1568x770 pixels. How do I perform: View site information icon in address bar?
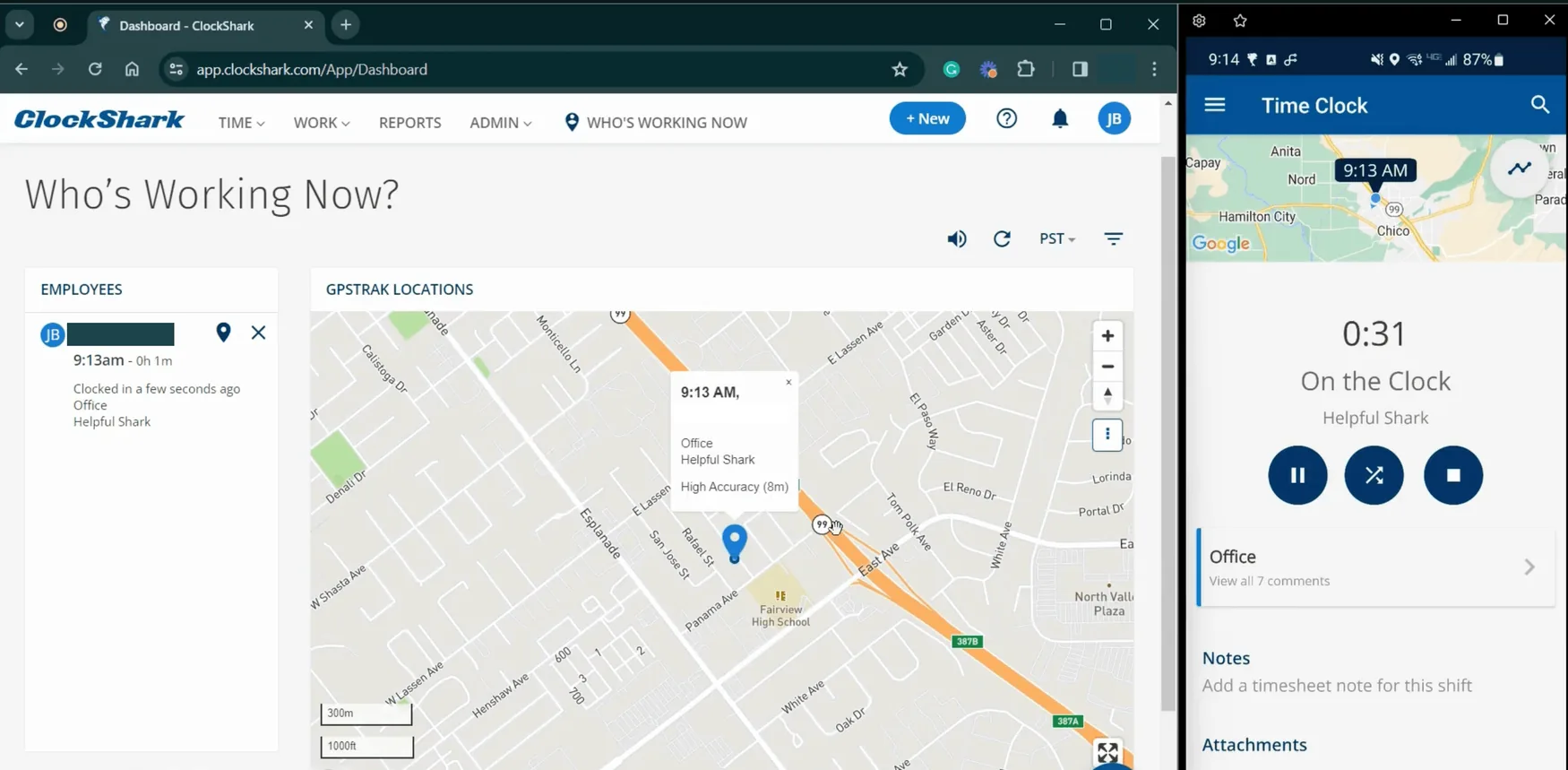(176, 69)
